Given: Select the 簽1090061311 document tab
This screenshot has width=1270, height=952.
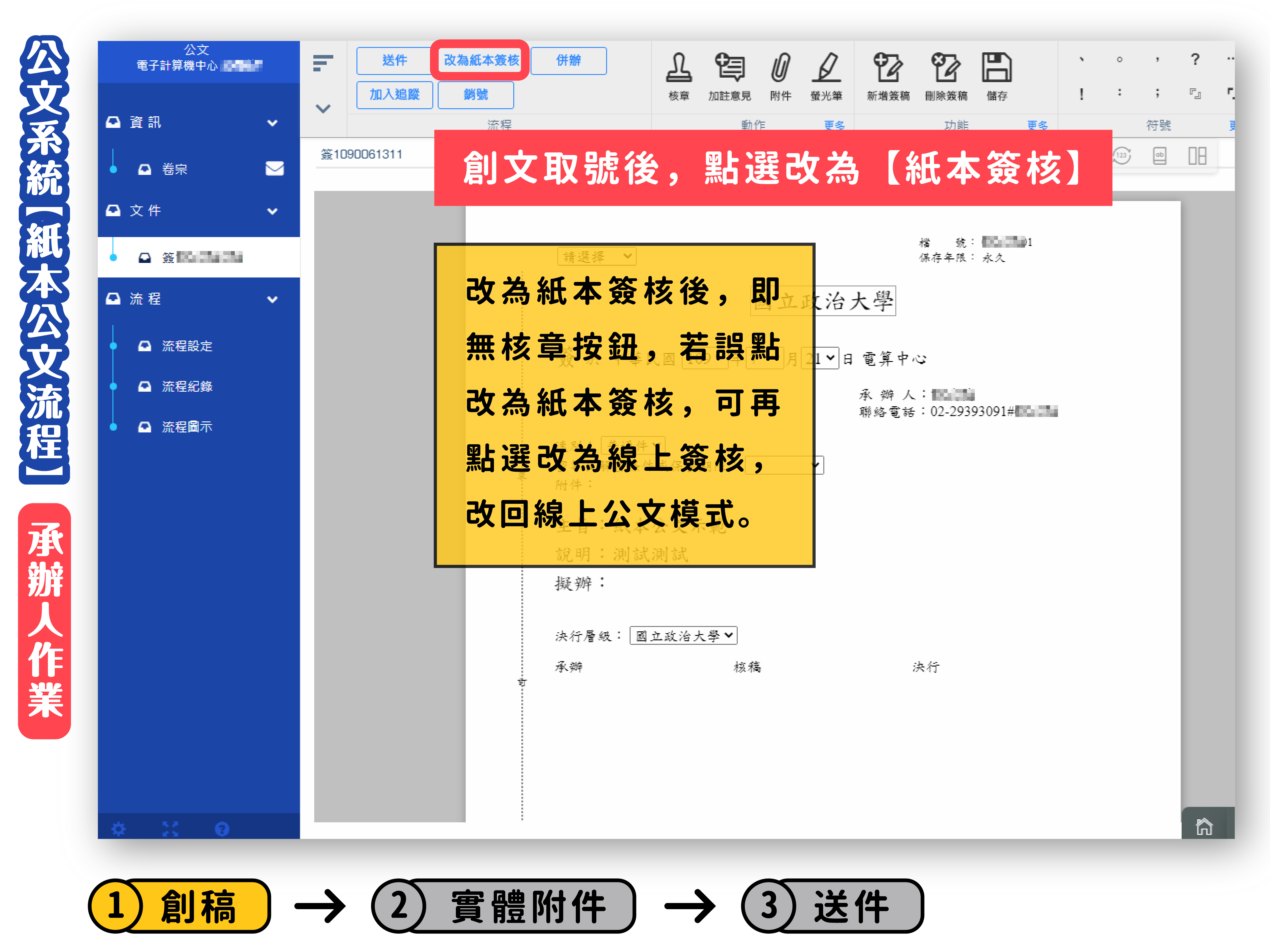Looking at the screenshot, I should coord(362,154).
